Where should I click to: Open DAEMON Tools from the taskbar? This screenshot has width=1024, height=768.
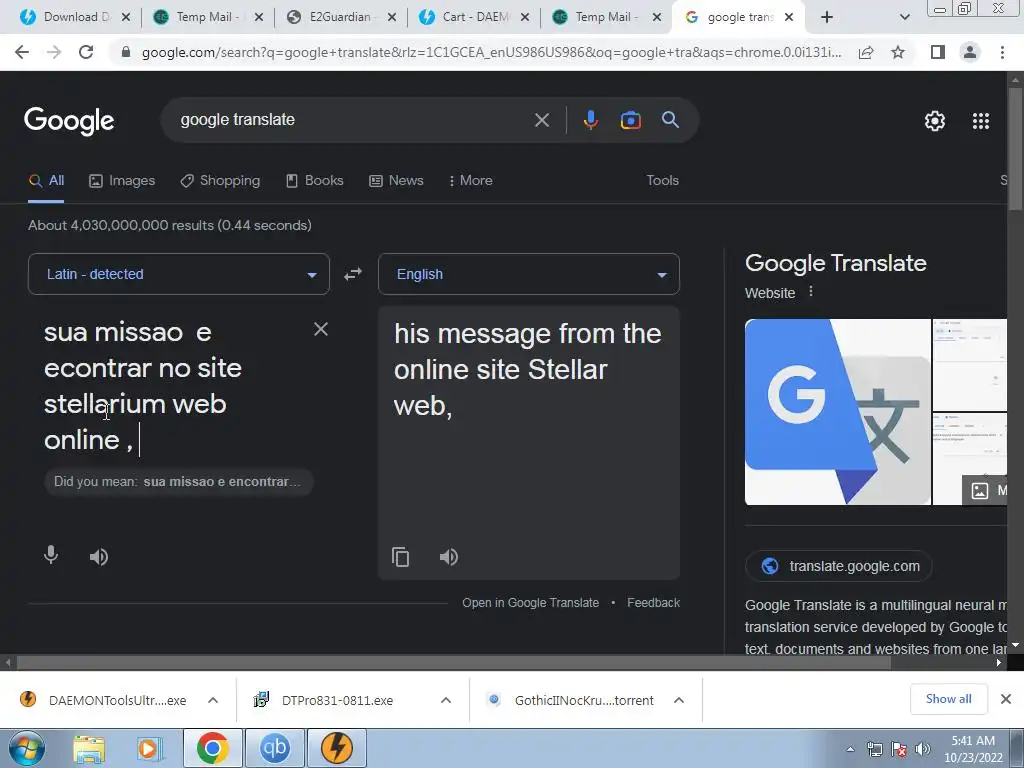point(338,749)
